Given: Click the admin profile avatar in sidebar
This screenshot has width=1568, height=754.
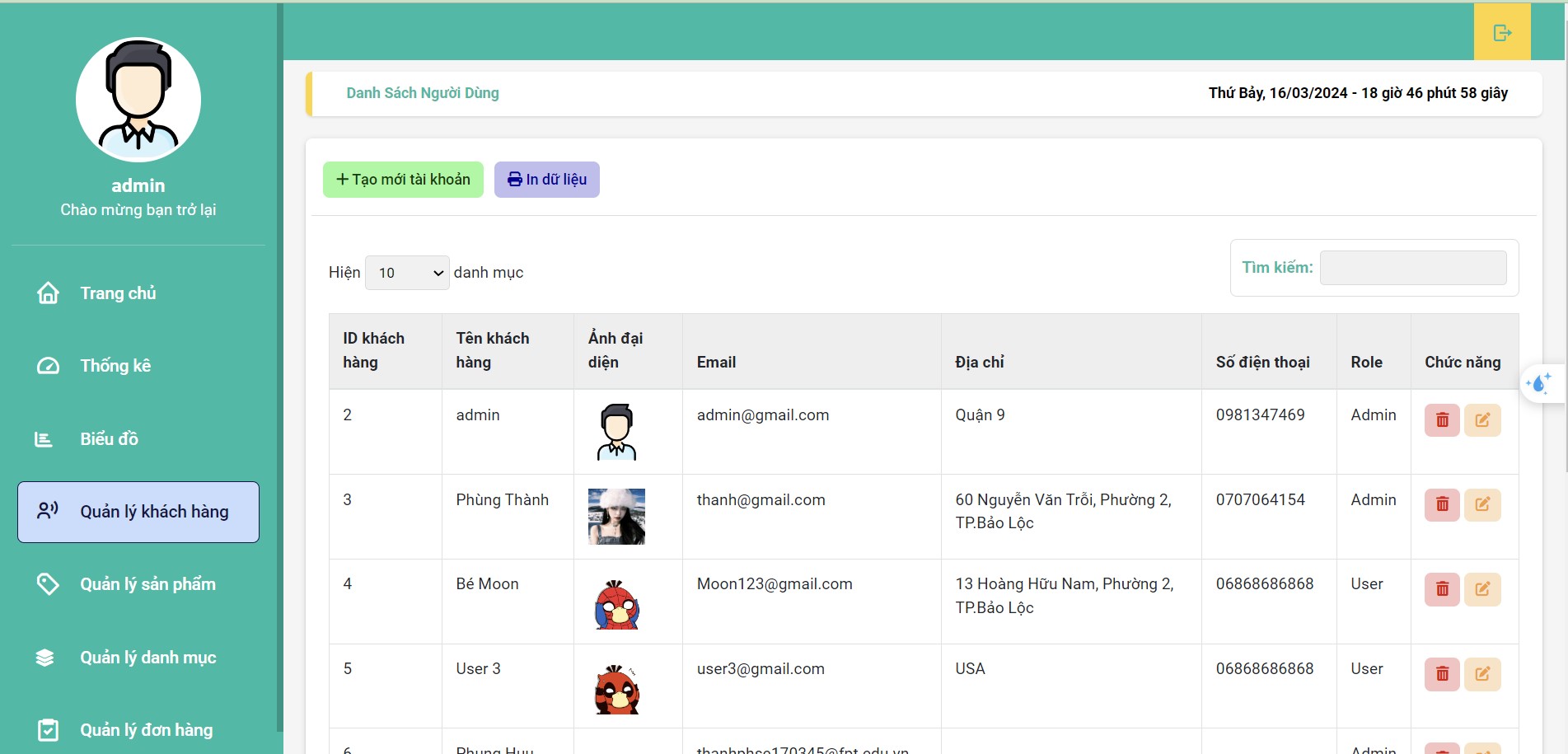Looking at the screenshot, I should [138, 99].
